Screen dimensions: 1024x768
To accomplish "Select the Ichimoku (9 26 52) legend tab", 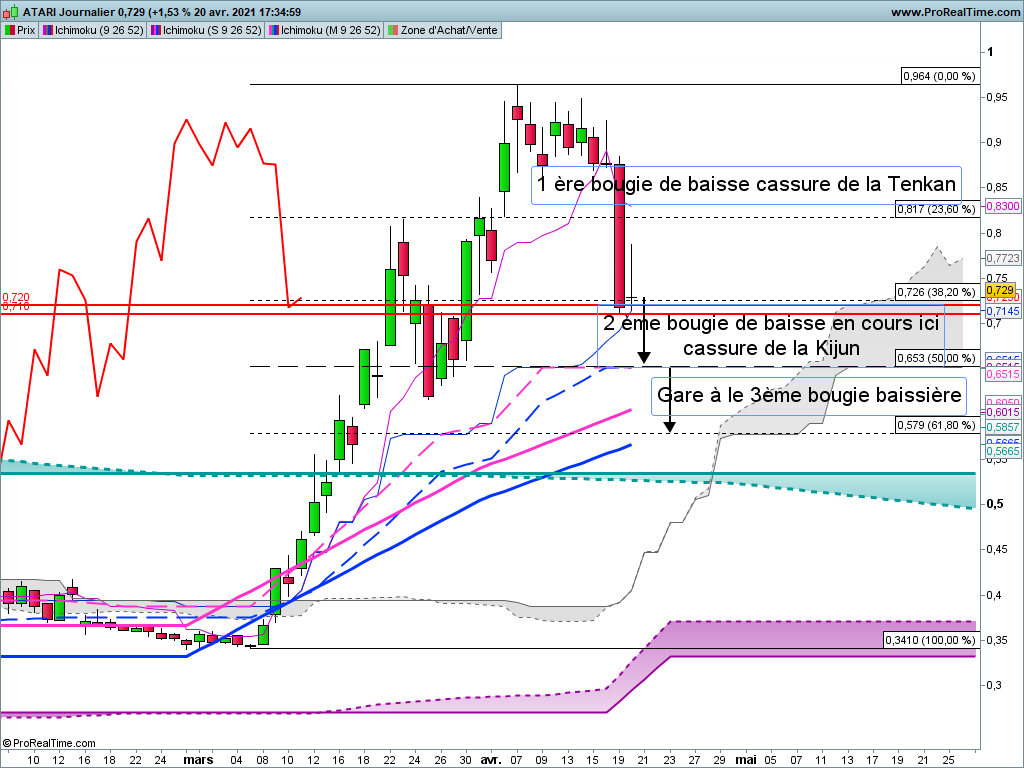I will pyautogui.click(x=93, y=30).
